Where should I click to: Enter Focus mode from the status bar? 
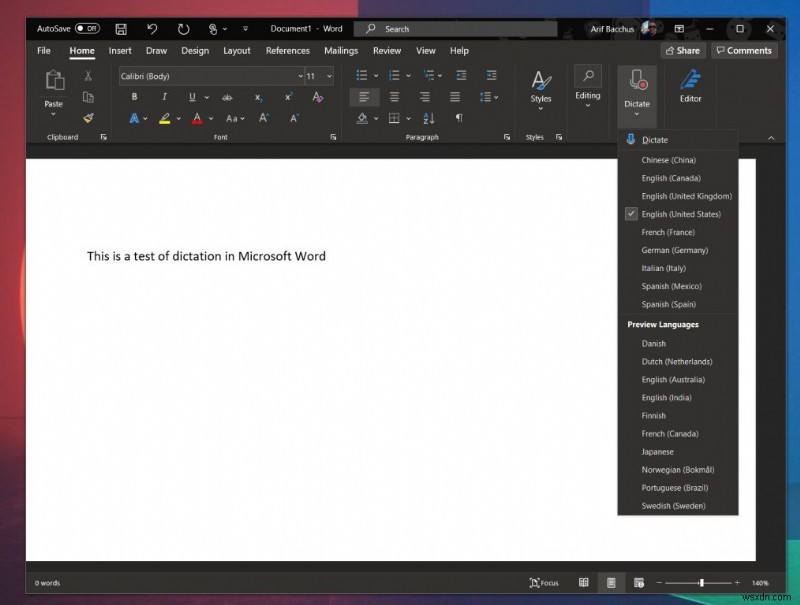tap(545, 582)
